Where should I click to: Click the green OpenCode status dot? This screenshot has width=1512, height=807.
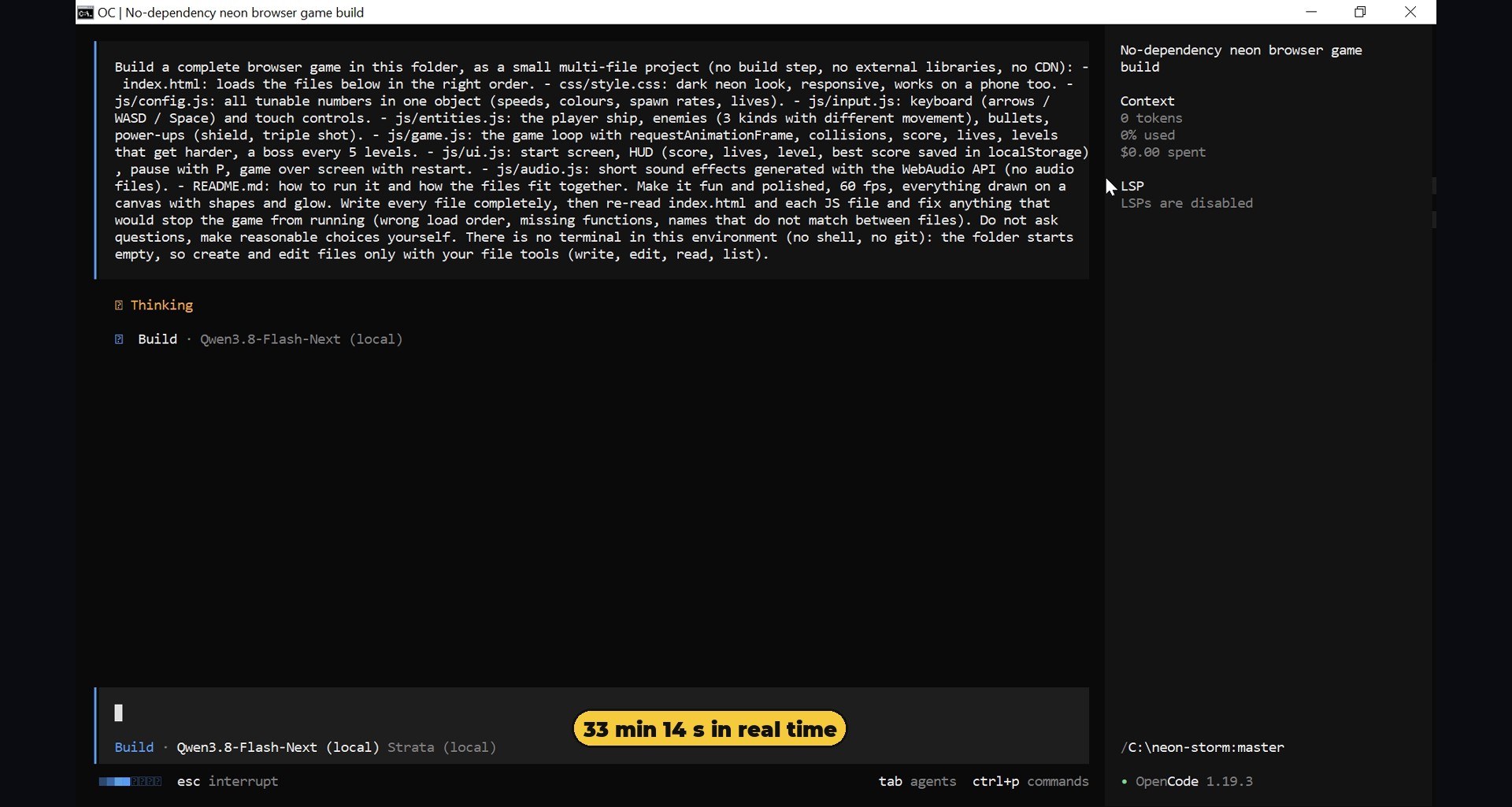pyautogui.click(x=1125, y=782)
